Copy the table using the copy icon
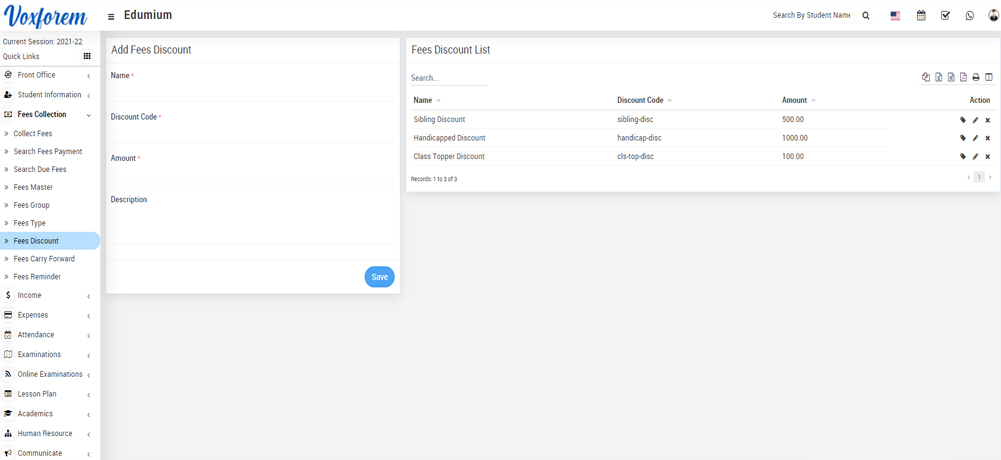Image resolution: width=1001 pixels, height=460 pixels. click(926, 77)
